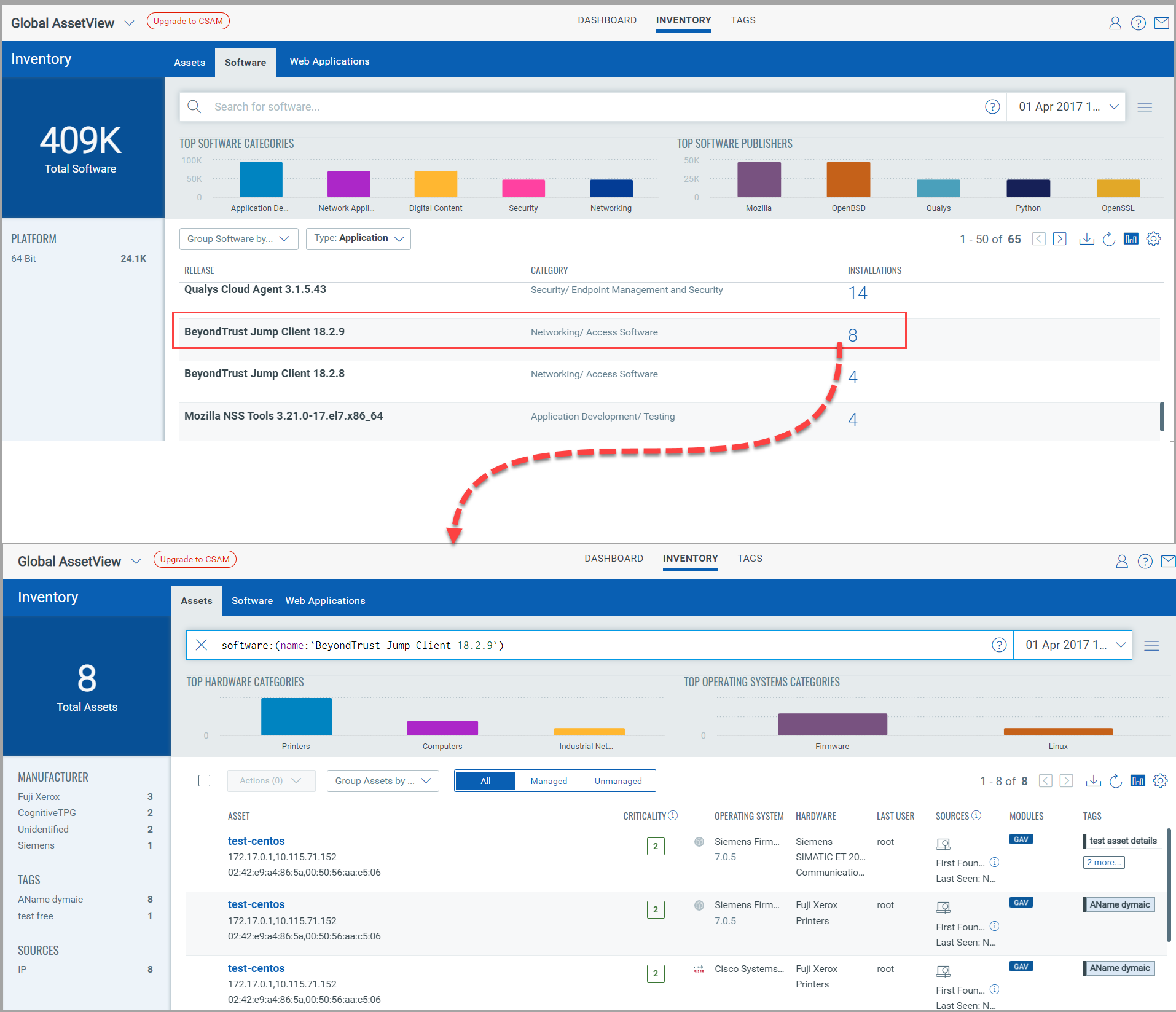The height and width of the screenshot is (1012, 1176).
Task: Click 2 more... tags link
Action: [1103, 863]
